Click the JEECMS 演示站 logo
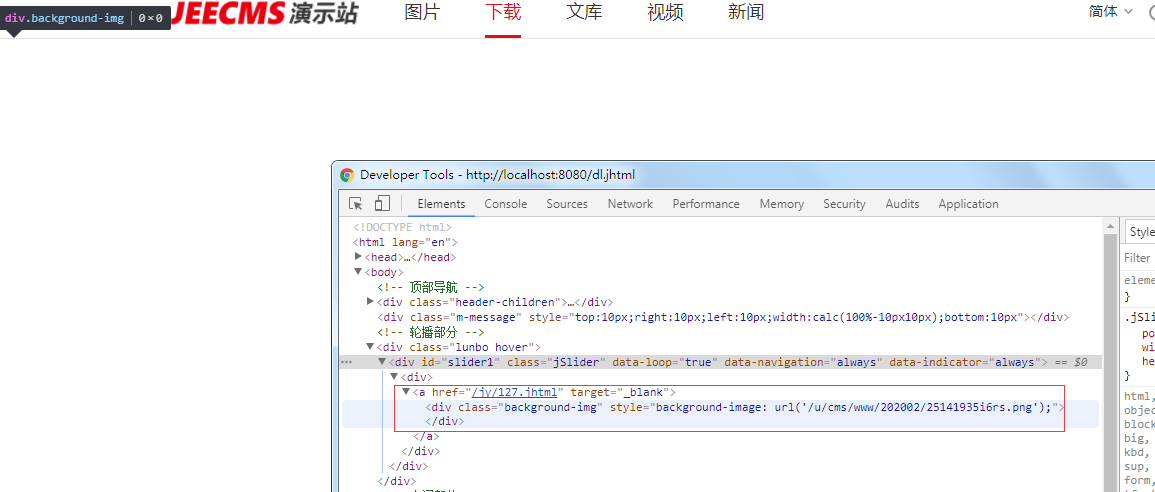 point(266,13)
